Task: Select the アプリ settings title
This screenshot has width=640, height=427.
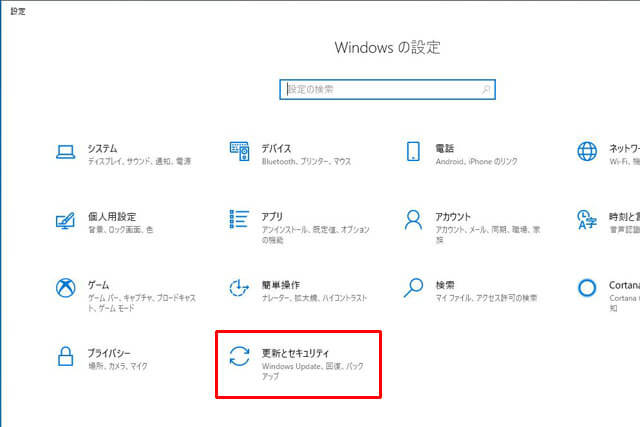Action: click(x=272, y=216)
